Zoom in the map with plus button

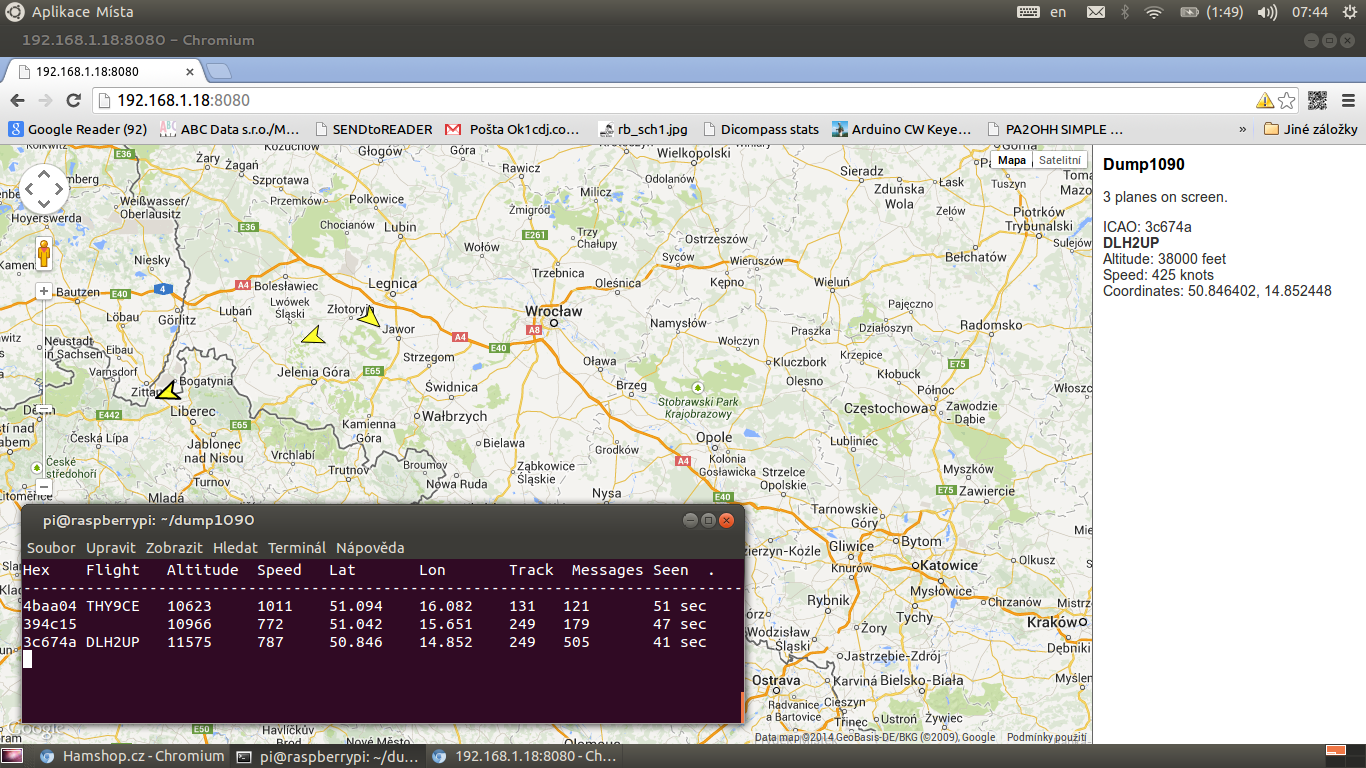[x=44, y=291]
